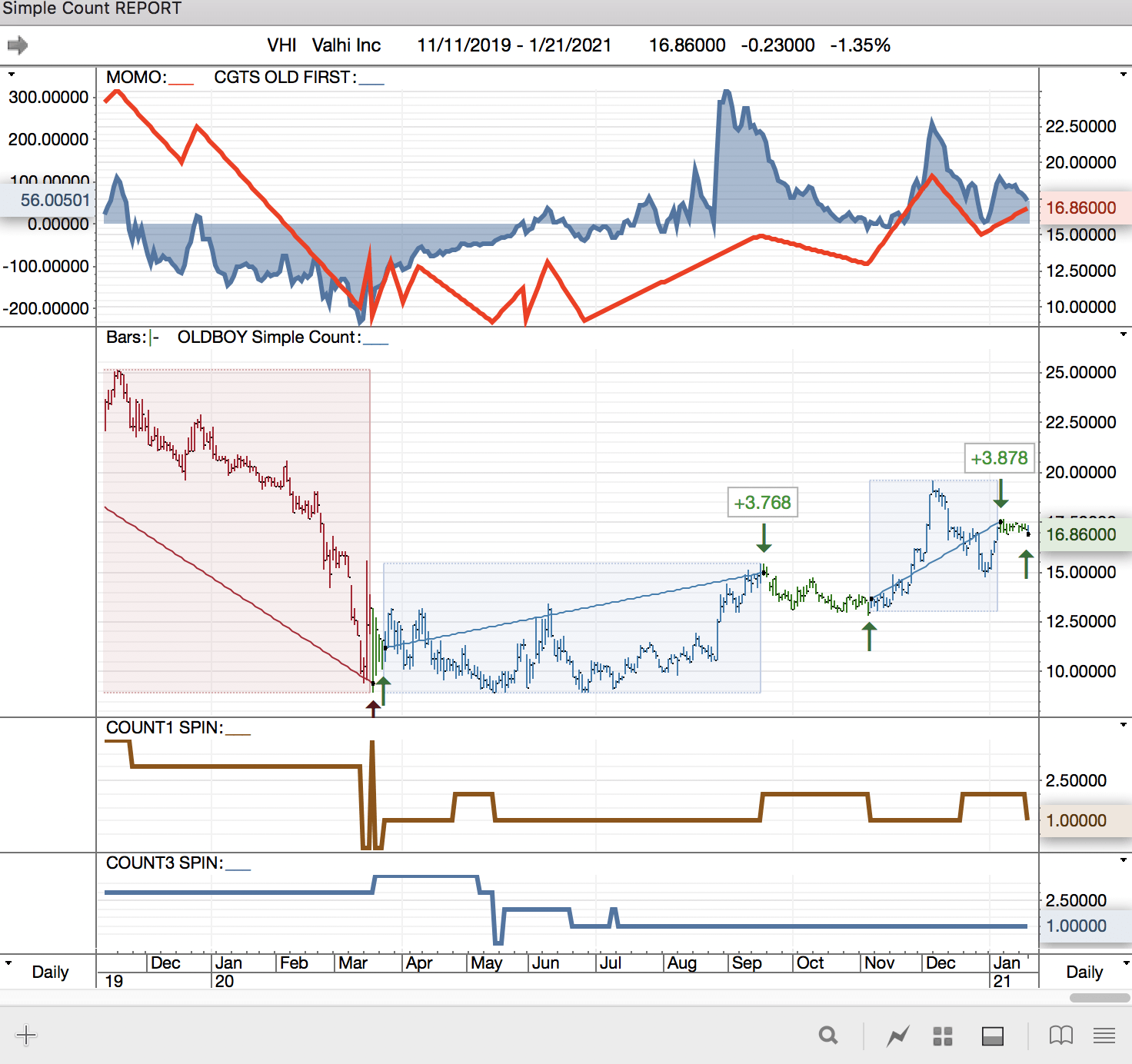The height and width of the screenshot is (1064, 1132).
Task: Click the Valhi Inc company name
Action: tap(346, 45)
